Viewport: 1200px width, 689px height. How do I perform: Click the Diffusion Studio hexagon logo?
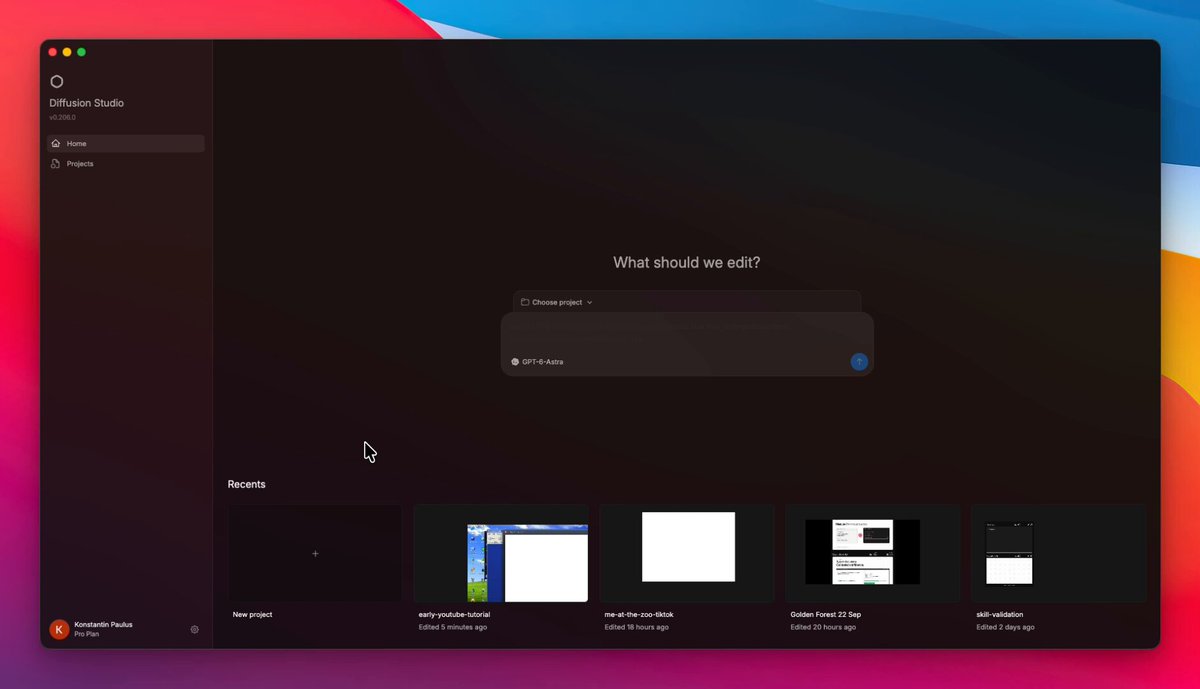point(57,82)
